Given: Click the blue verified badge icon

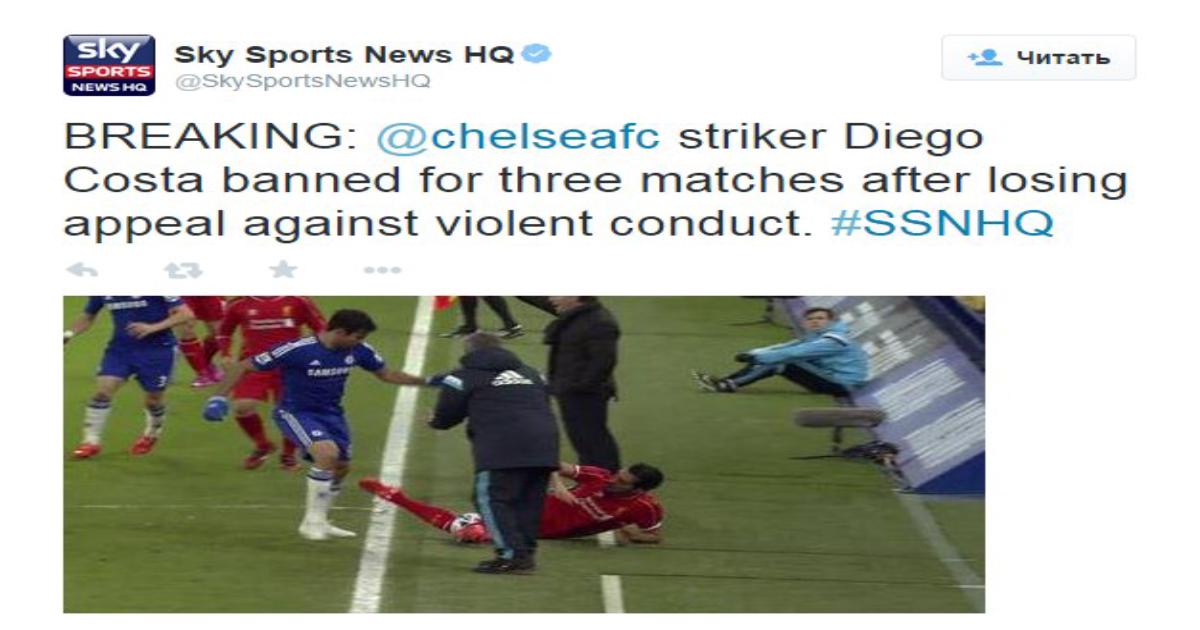Looking at the screenshot, I should [x=538, y=53].
